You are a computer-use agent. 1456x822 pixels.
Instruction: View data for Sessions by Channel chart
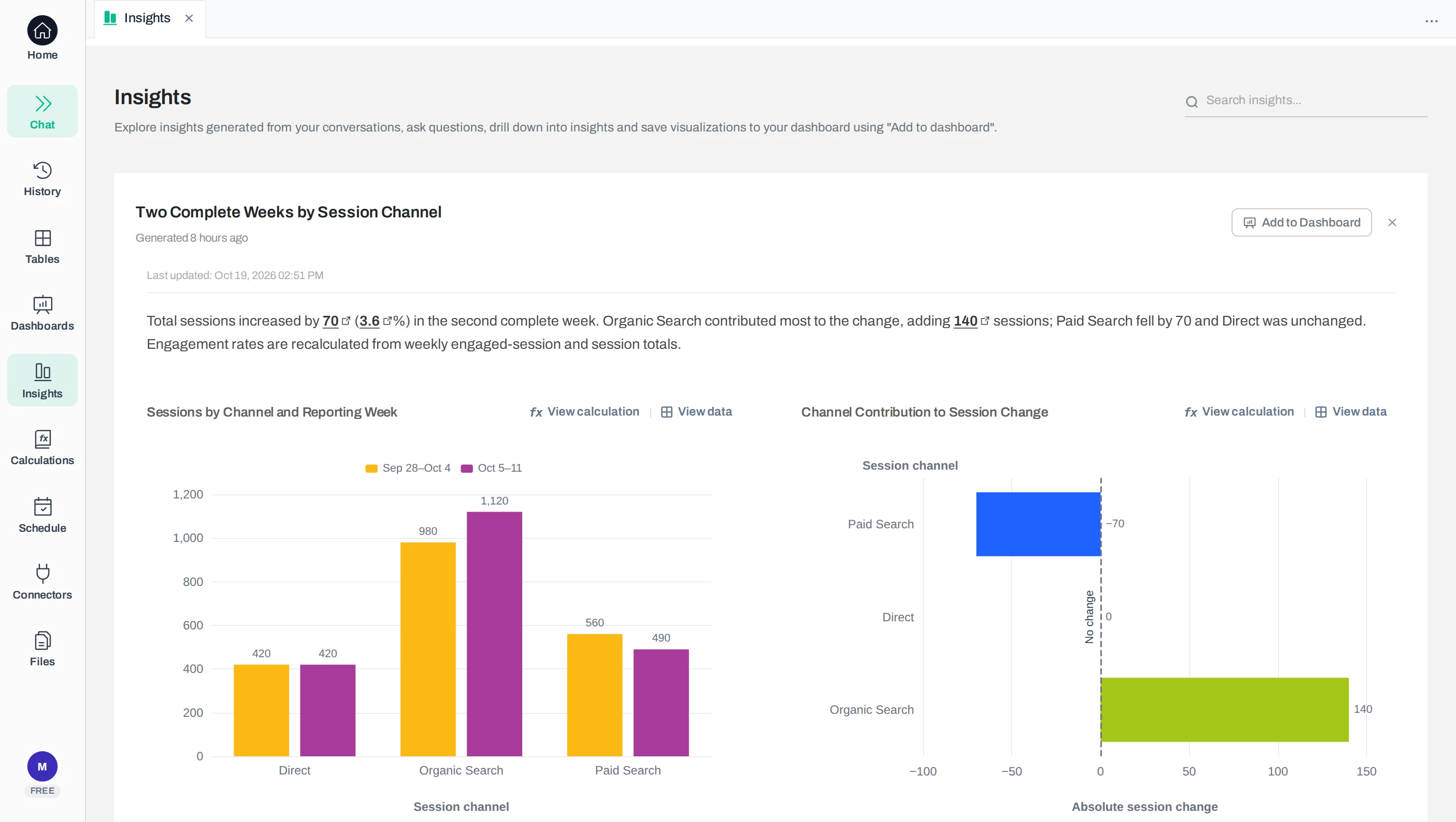click(696, 412)
